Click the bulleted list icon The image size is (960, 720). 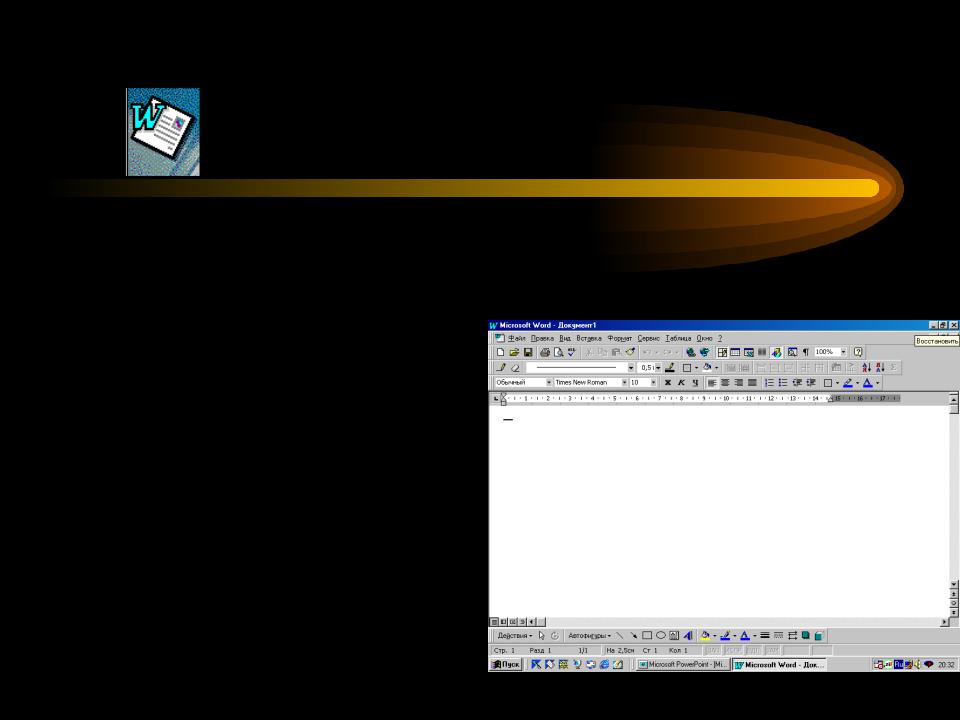(x=783, y=383)
